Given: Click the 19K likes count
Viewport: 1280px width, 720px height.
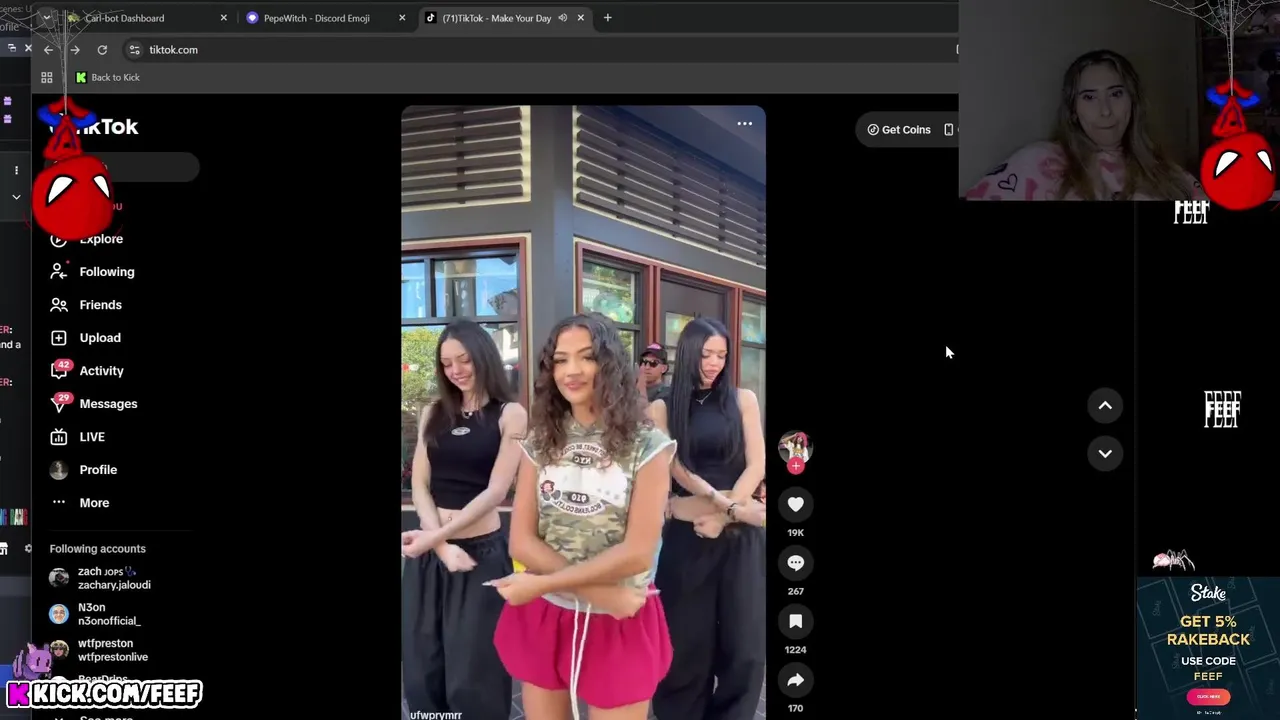Looking at the screenshot, I should tap(796, 533).
